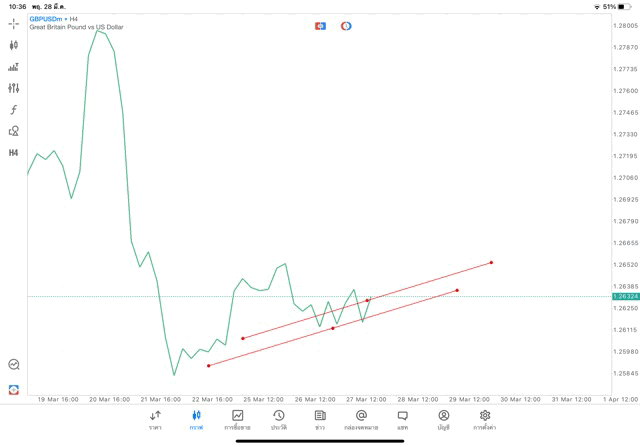Open the ข่าว news tab
The image size is (640, 447).
[x=320, y=419]
